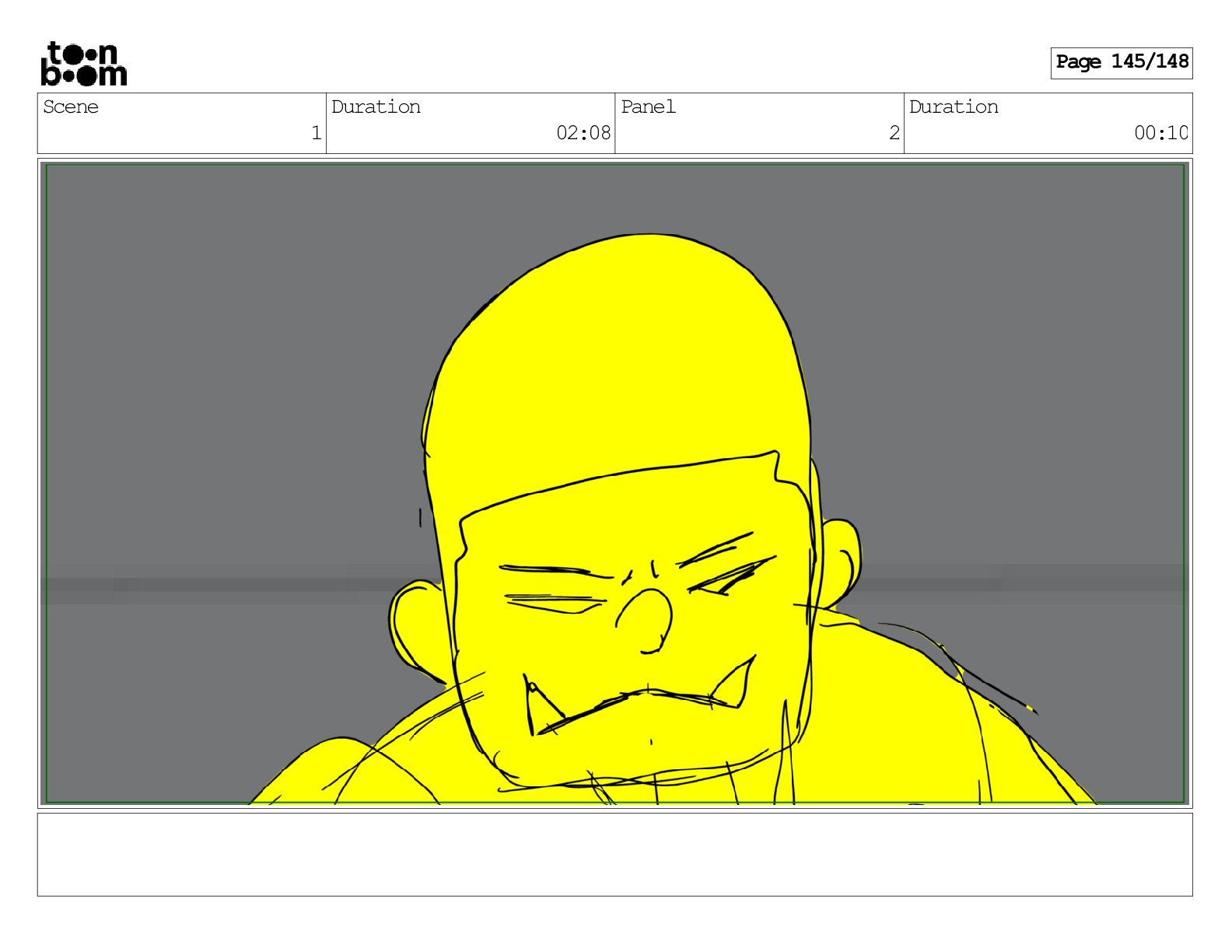Click the empty notes box below the panel
Viewport: 1232px width, 952px height.
coord(614,855)
